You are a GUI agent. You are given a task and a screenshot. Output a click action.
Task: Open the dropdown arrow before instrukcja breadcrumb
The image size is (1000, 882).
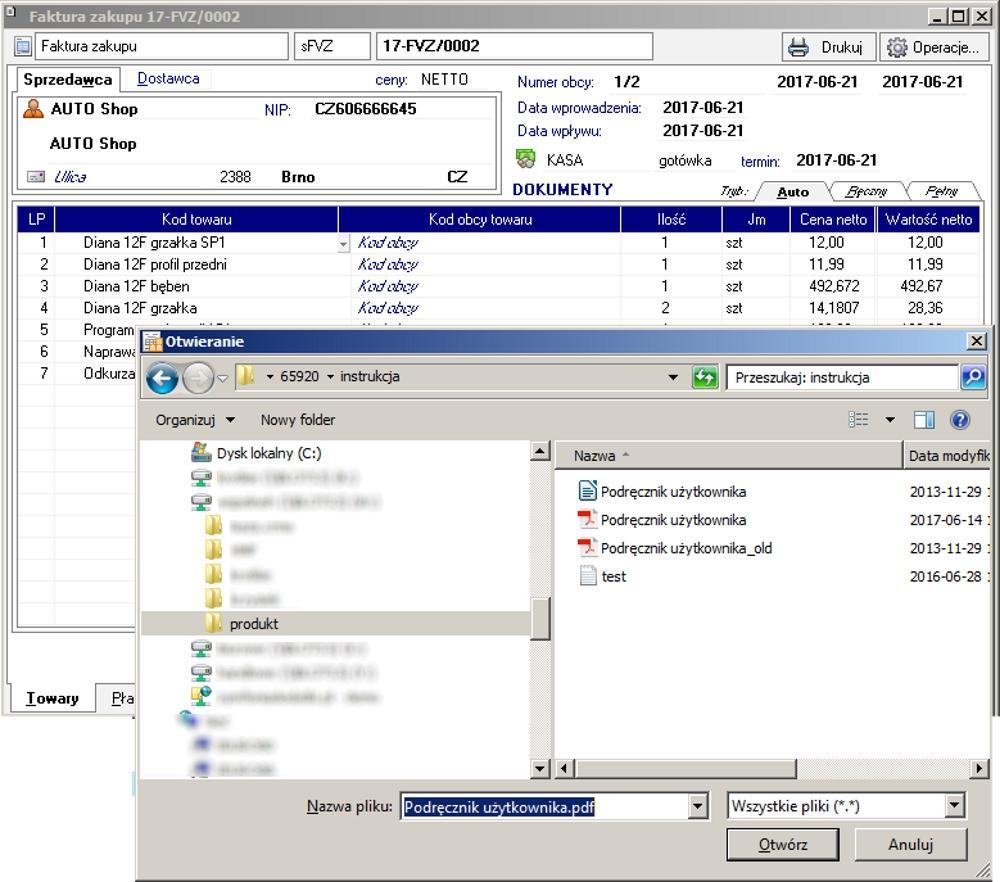click(330, 377)
